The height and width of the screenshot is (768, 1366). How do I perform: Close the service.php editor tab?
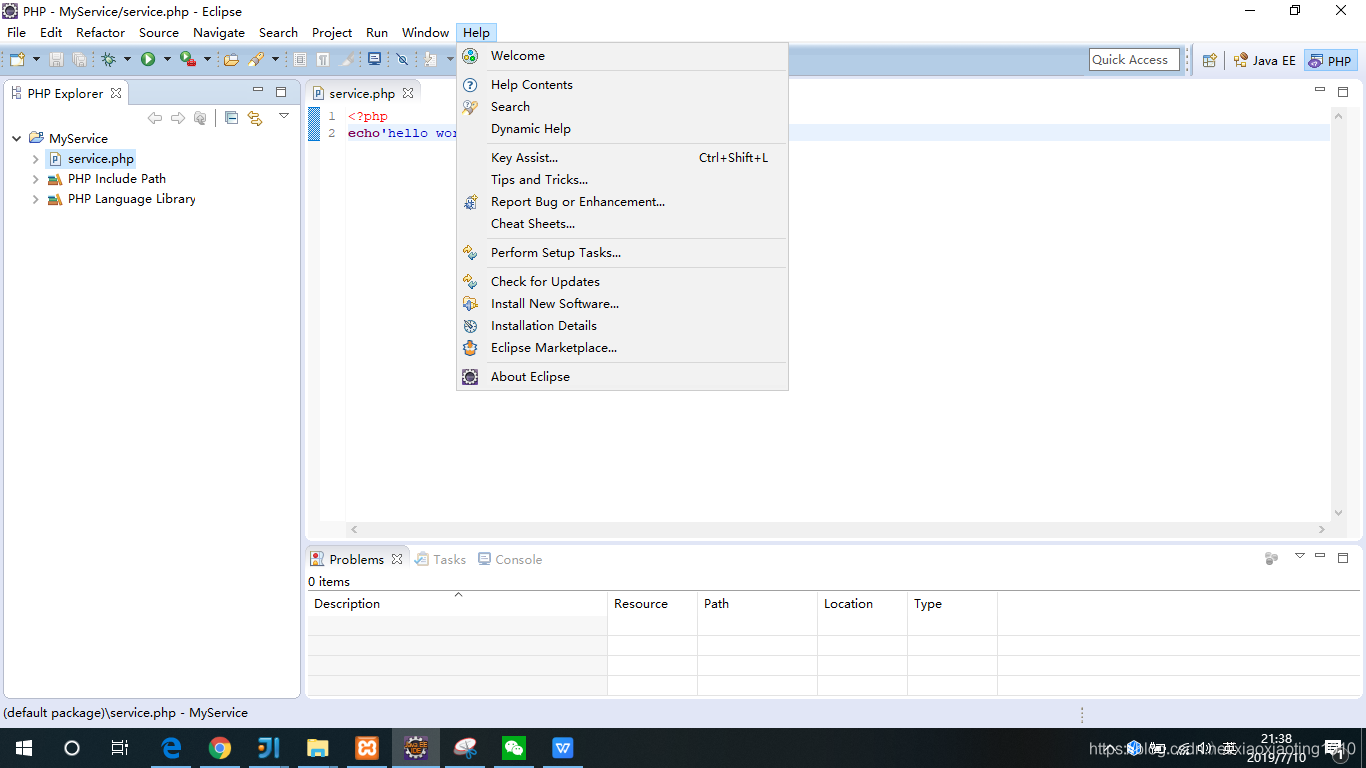click(x=408, y=93)
